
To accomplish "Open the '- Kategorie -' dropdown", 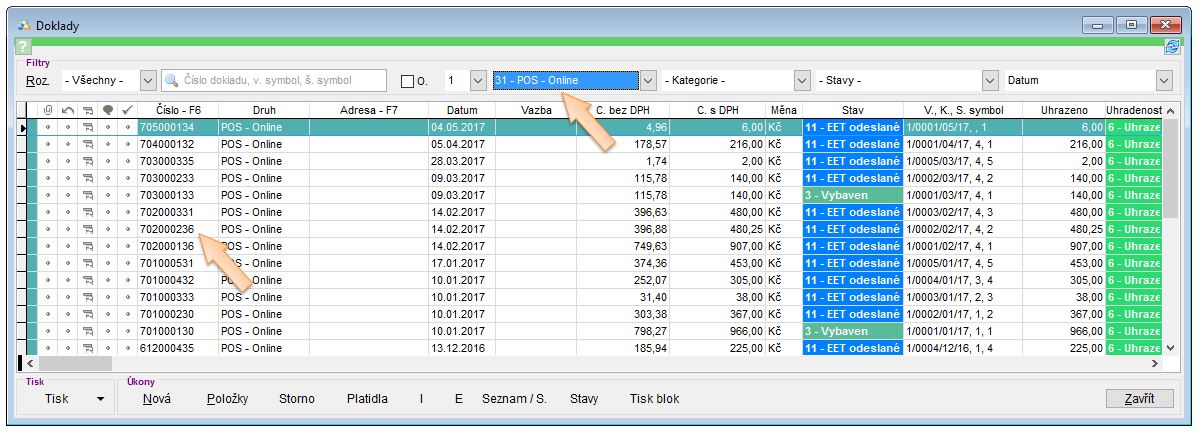I will click(801, 81).
